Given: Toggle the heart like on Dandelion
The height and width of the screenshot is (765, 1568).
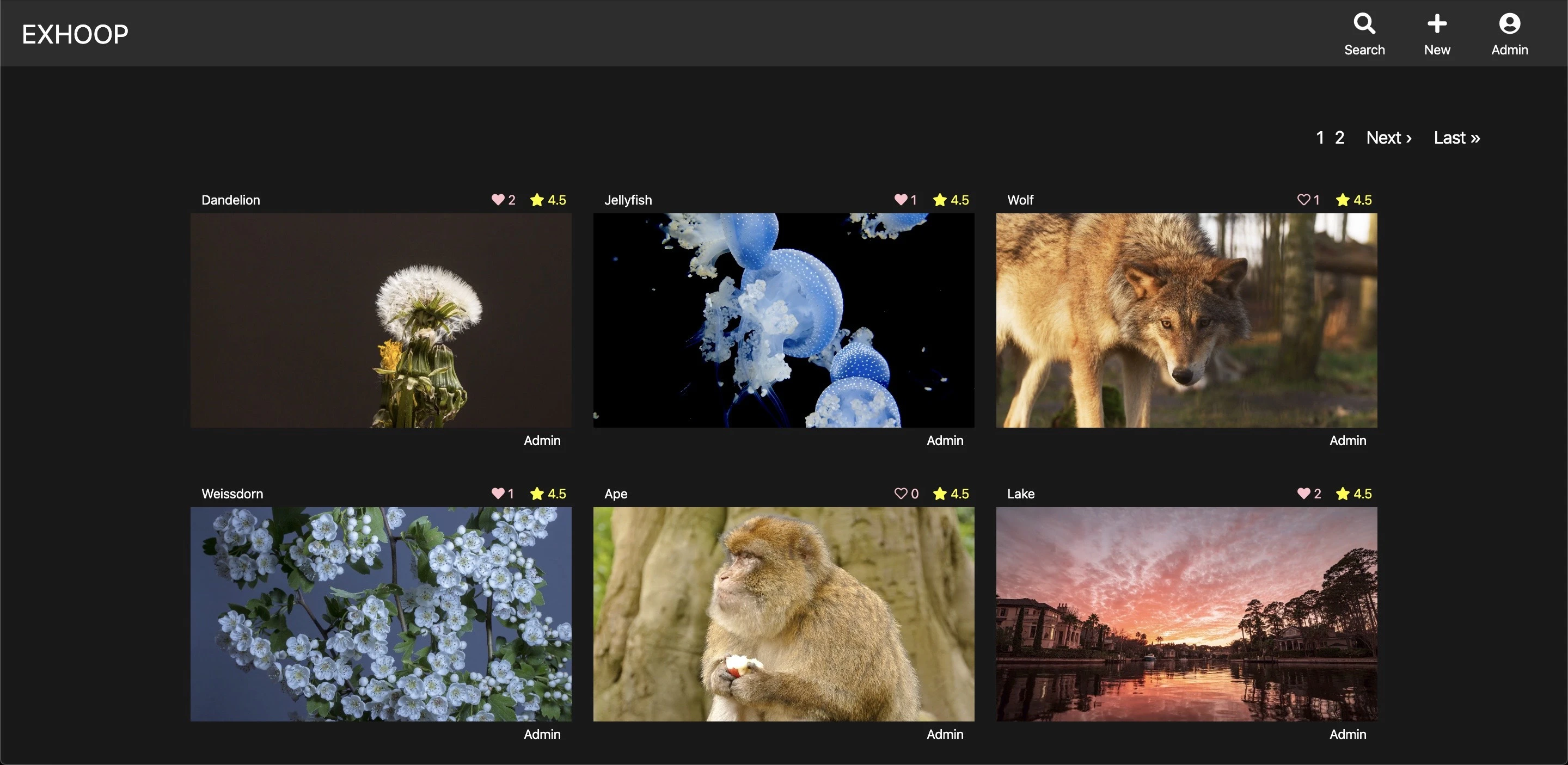Looking at the screenshot, I should 497,200.
